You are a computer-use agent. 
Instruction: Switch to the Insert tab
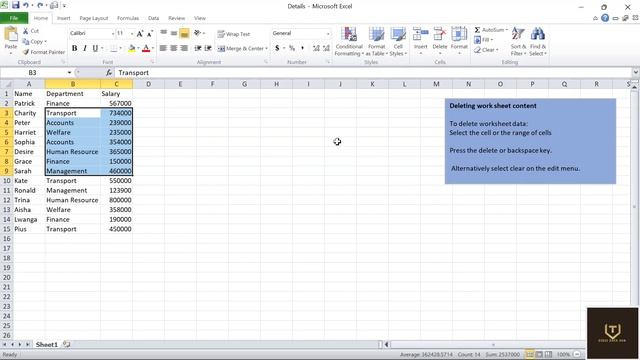[63, 18]
